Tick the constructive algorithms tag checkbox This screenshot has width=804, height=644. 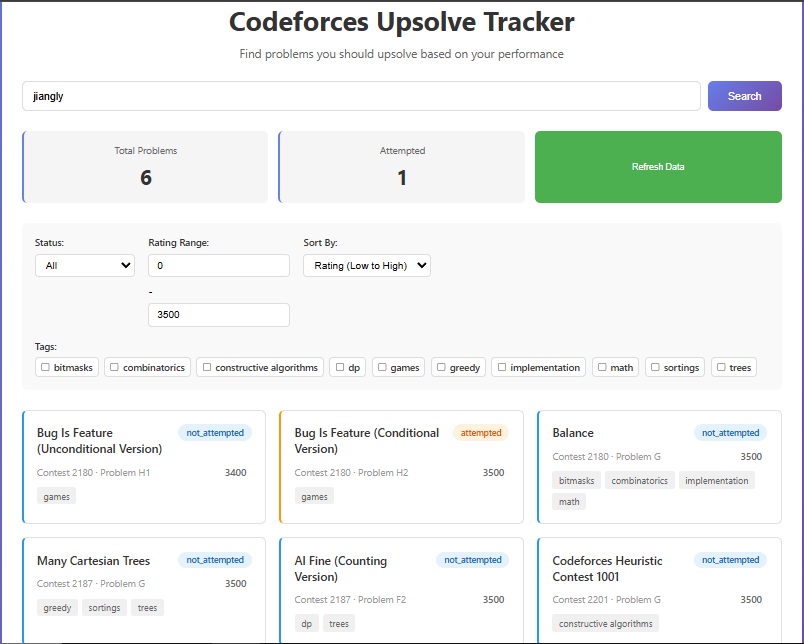pos(207,367)
